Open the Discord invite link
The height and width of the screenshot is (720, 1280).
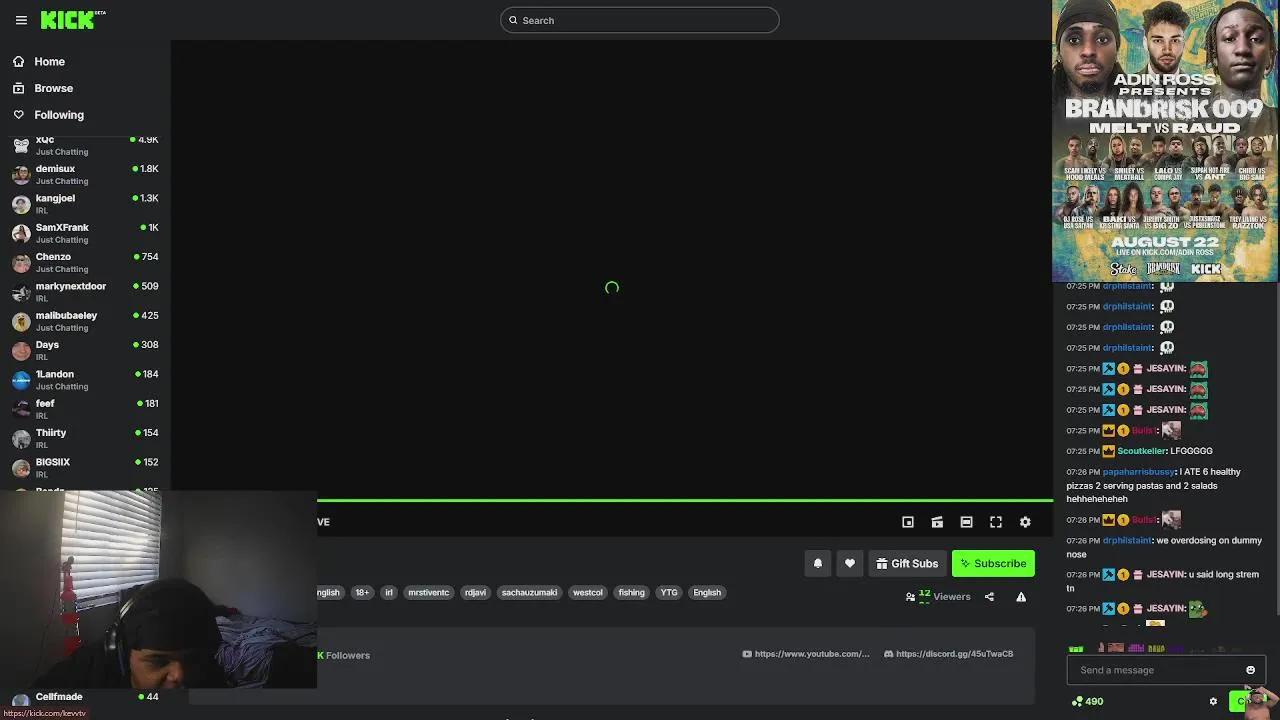click(949, 654)
